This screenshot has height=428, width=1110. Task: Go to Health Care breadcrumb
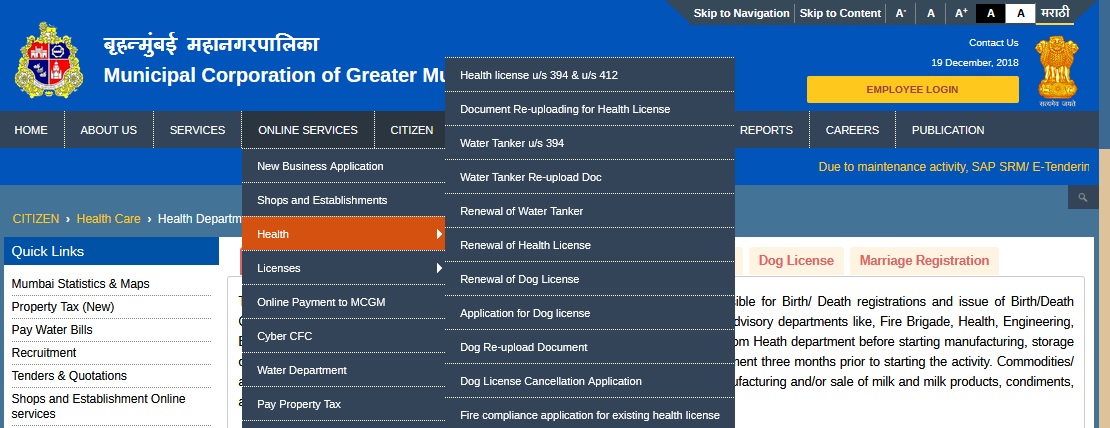(108, 218)
